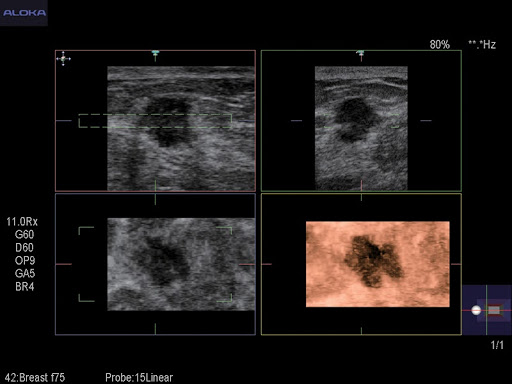Screen dimensions: 512x384
Task: Click the white ball in the orientation navigator
Action: 476,310
